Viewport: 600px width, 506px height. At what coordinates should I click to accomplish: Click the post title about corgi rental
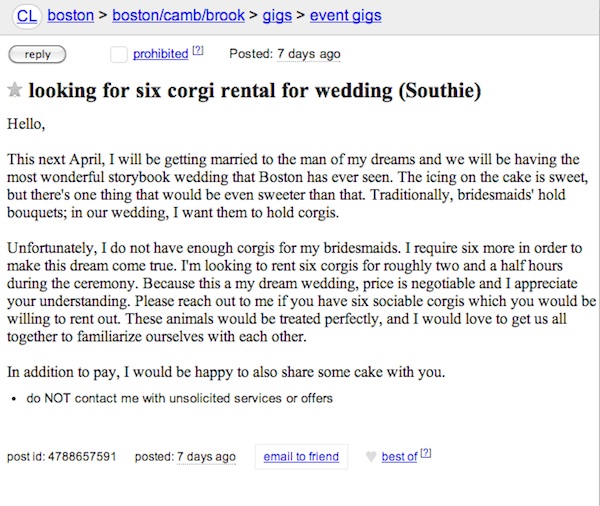(x=255, y=91)
